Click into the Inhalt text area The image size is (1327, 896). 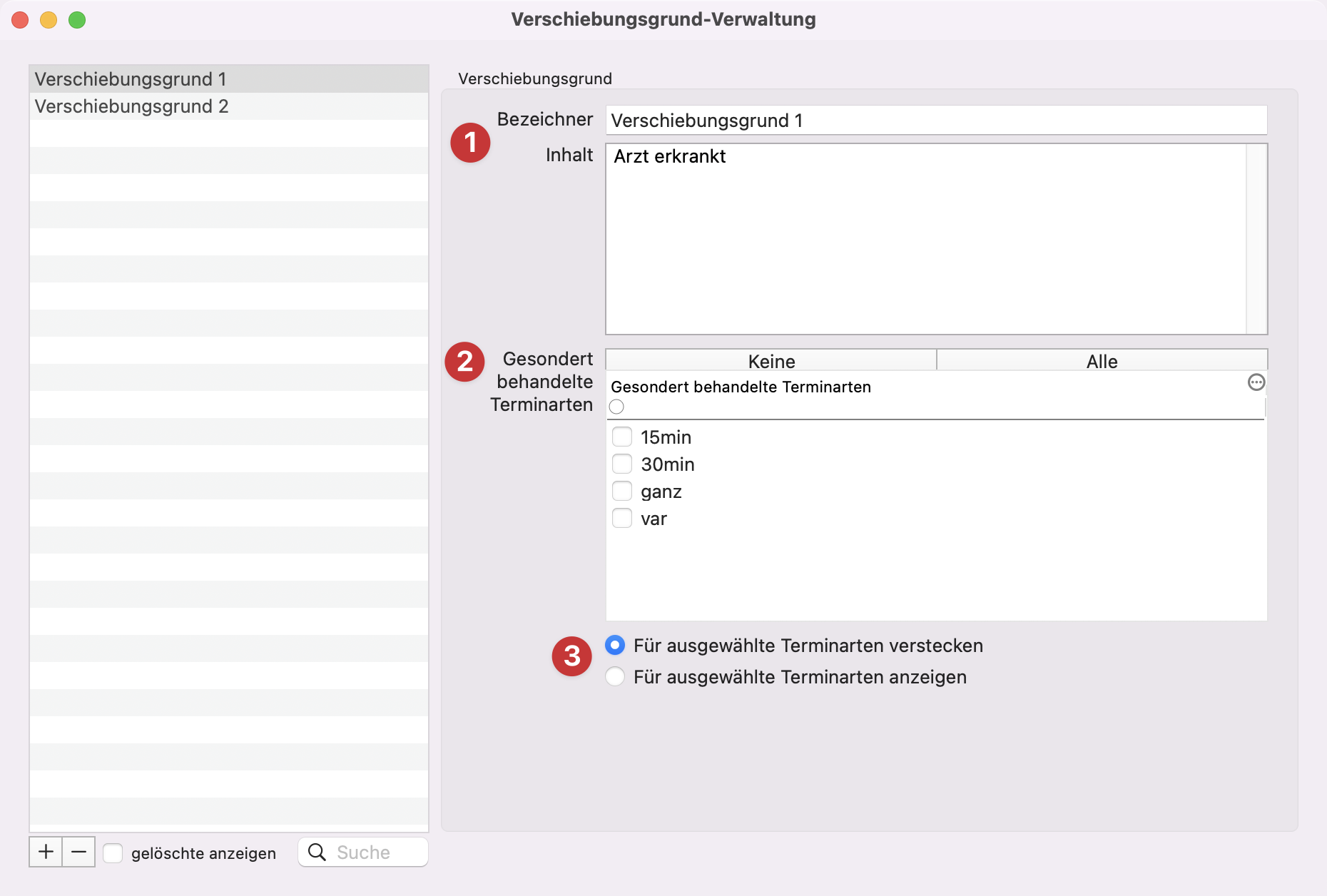click(x=926, y=239)
